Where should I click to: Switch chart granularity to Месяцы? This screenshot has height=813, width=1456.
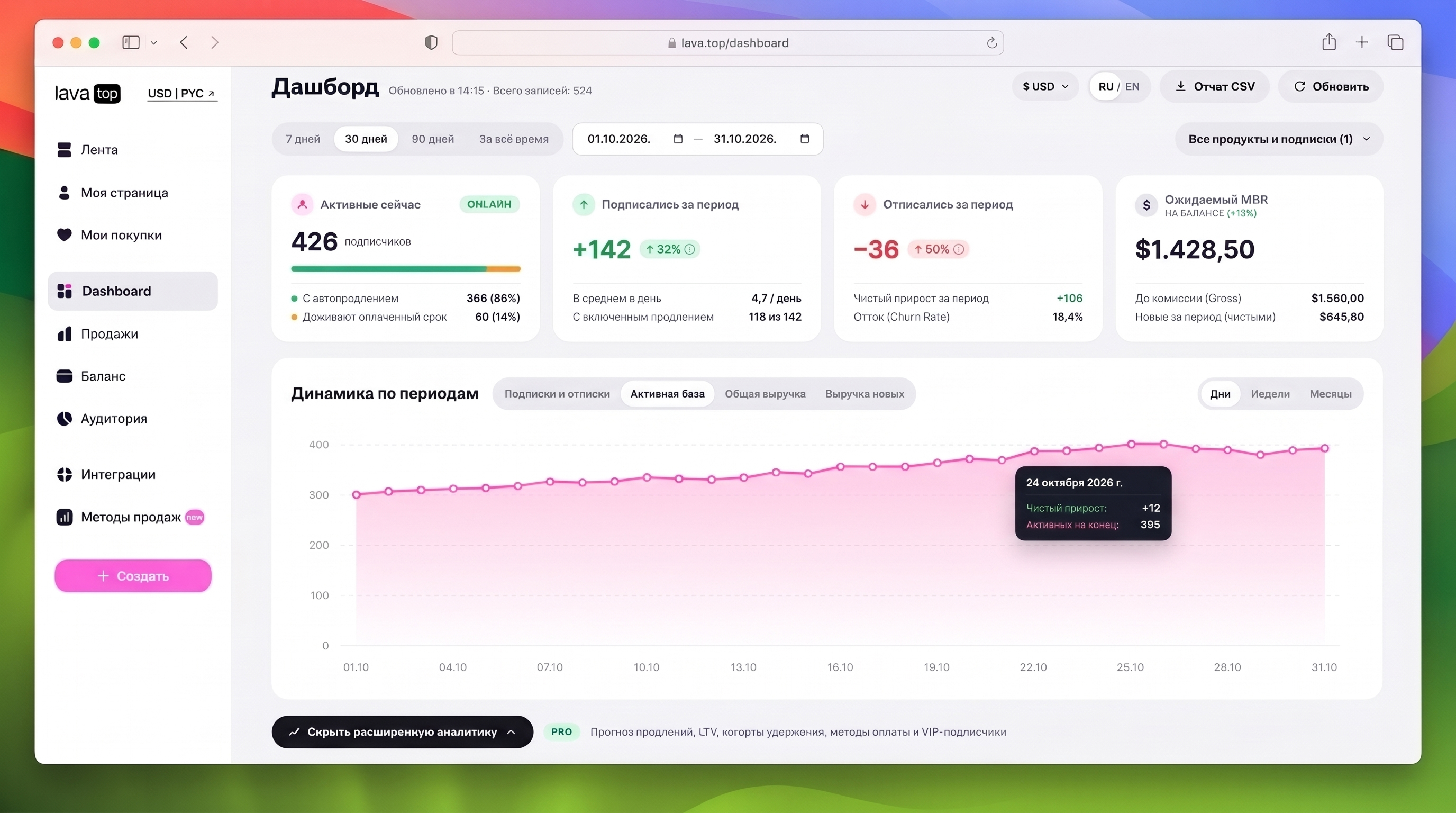pyautogui.click(x=1331, y=394)
